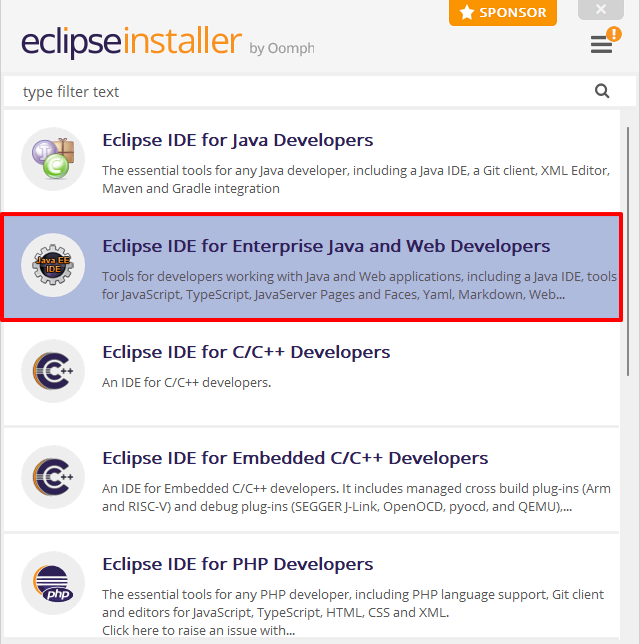The height and width of the screenshot is (644, 640).
Task: Click description about Arm and RISC-V cross build plug-ins
Action: point(356,497)
